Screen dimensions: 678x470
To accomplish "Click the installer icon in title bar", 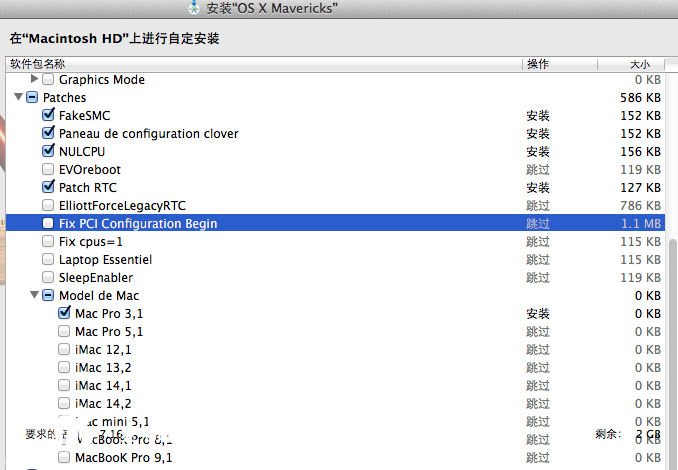I will pos(195,9).
